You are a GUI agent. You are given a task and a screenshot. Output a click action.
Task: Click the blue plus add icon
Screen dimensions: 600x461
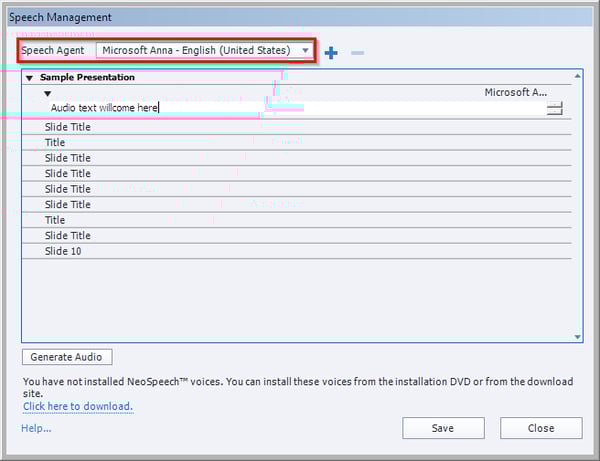pyautogui.click(x=331, y=53)
